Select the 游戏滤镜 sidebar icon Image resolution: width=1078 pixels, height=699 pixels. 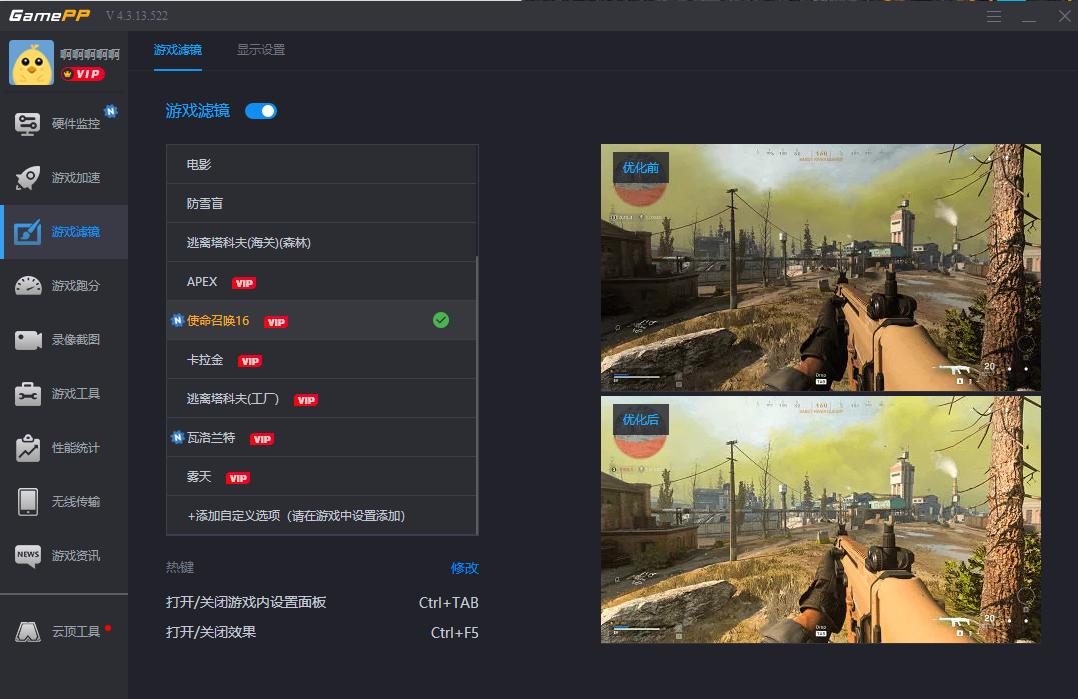[28, 232]
